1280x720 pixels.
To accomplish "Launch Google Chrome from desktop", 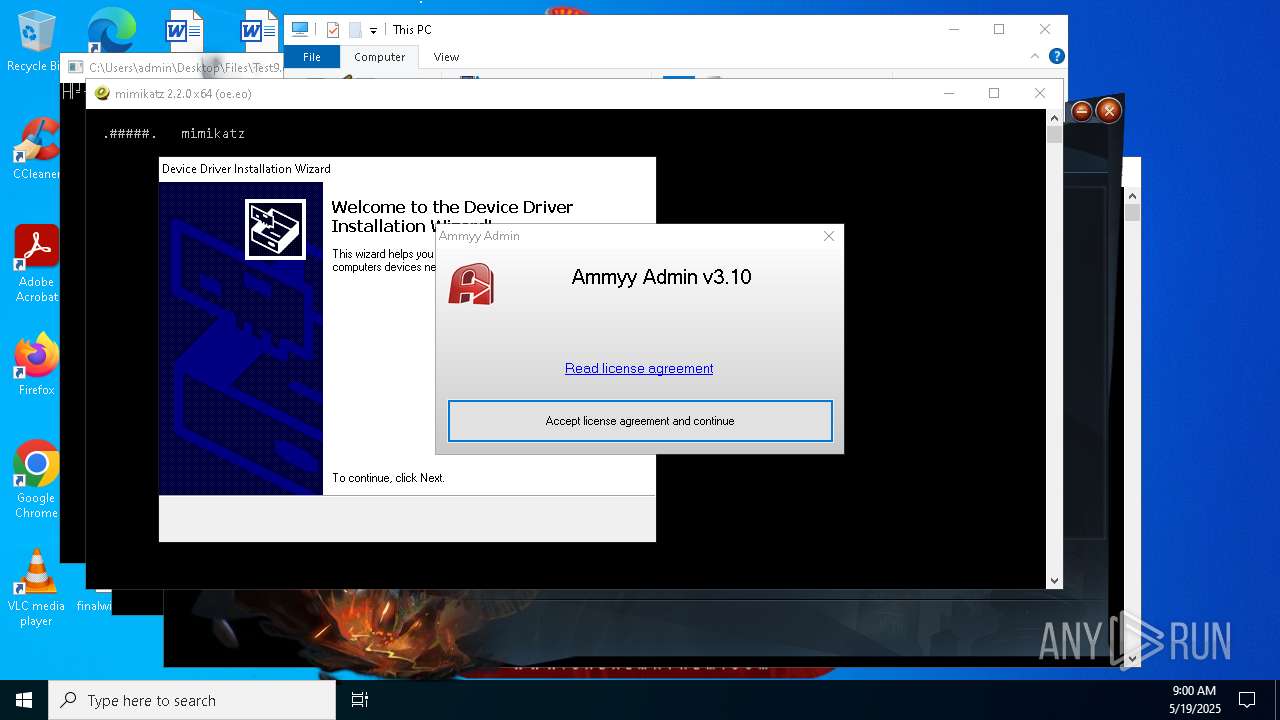I will click(36, 480).
